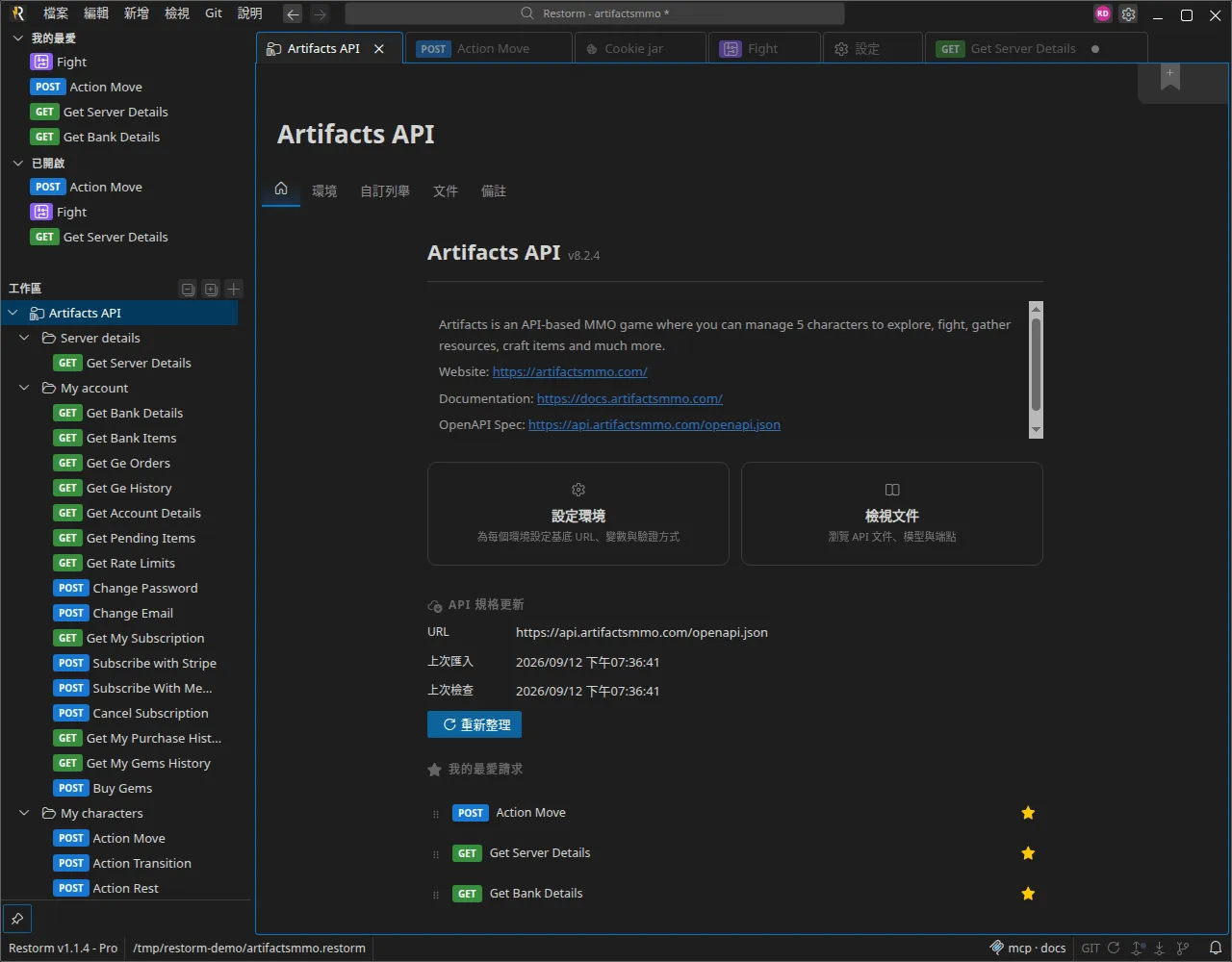Open the 新增 menu
This screenshot has height=962, width=1232.
(137, 13)
